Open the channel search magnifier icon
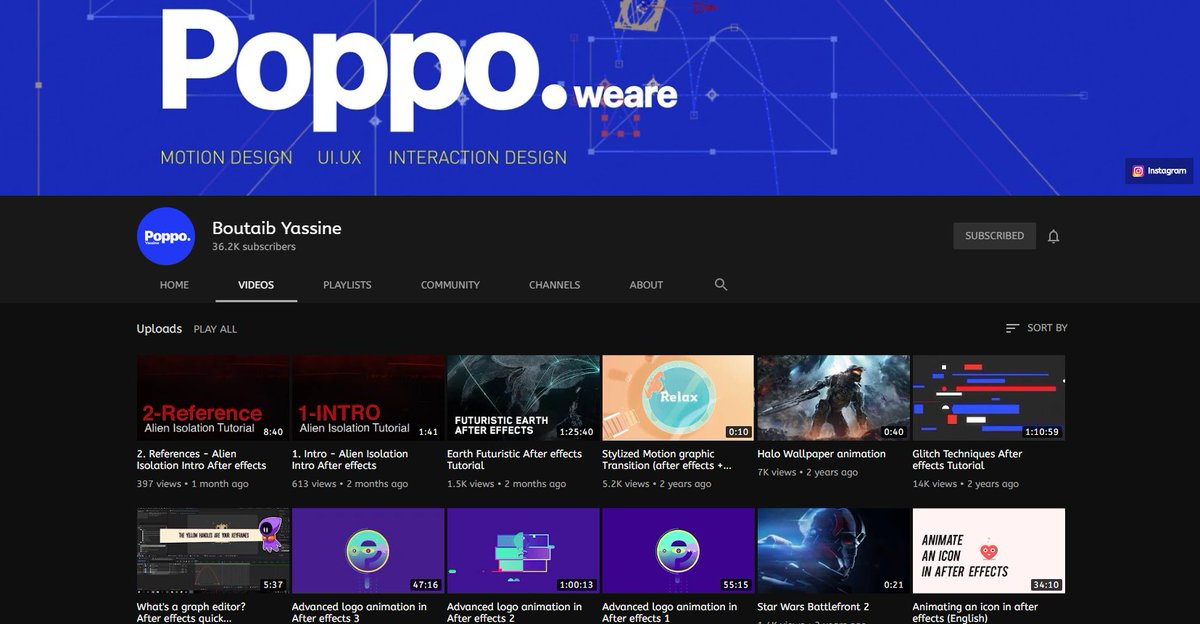Image resolution: width=1200 pixels, height=624 pixels. coord(721,285)
